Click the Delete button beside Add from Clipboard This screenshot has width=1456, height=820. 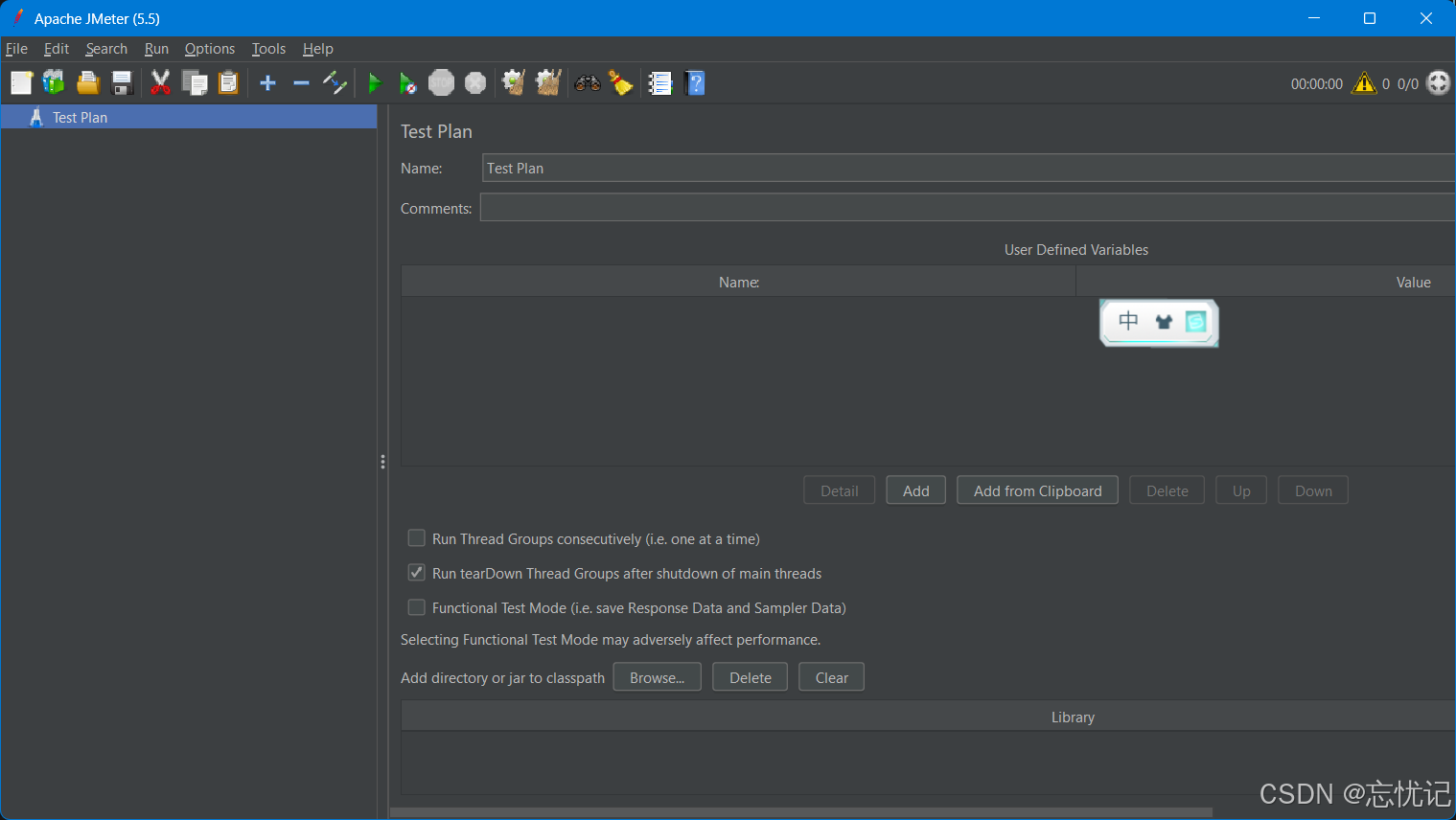pos(1167,490)
